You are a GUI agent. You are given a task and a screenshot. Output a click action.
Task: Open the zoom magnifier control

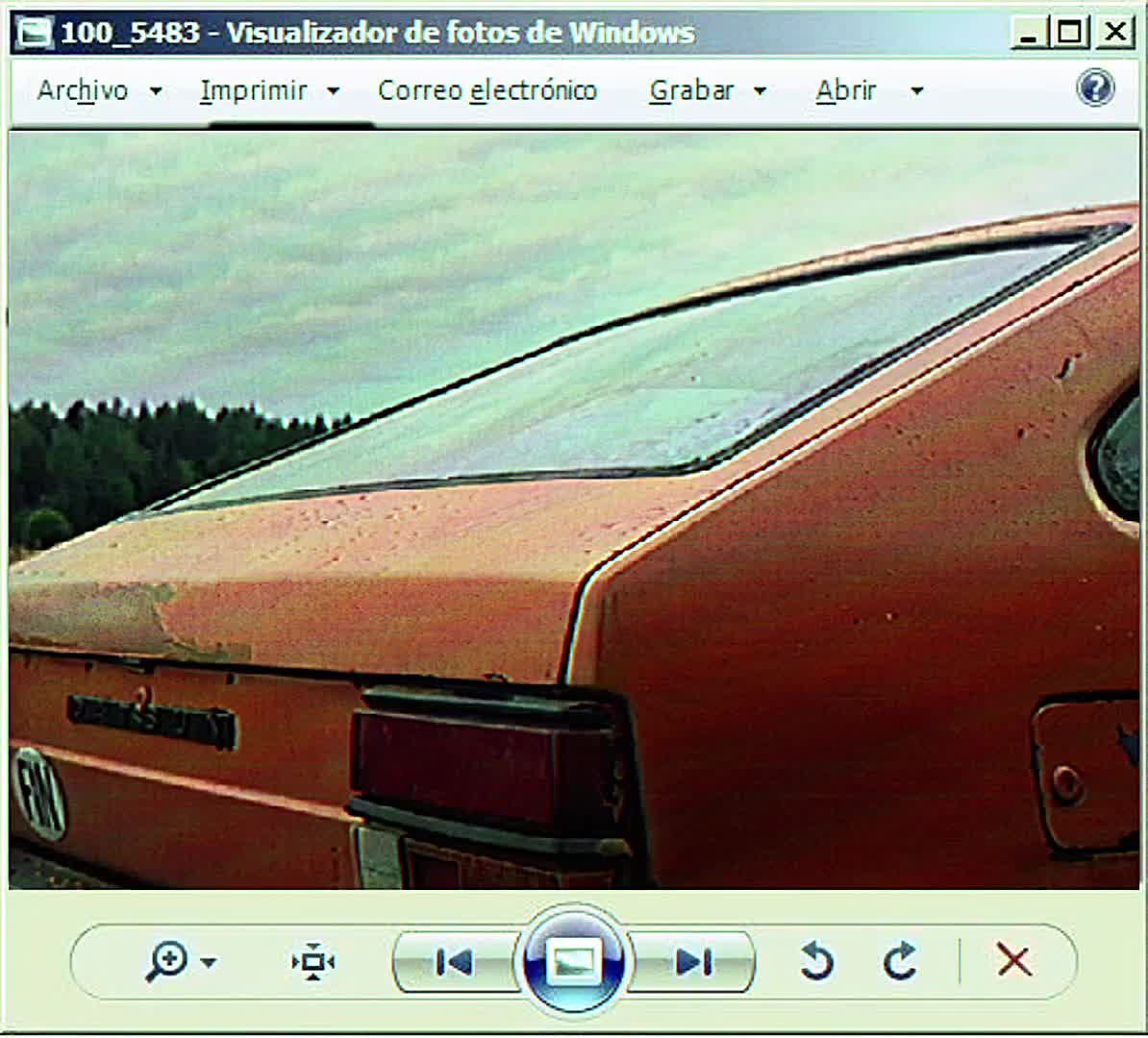pos(167,962)
